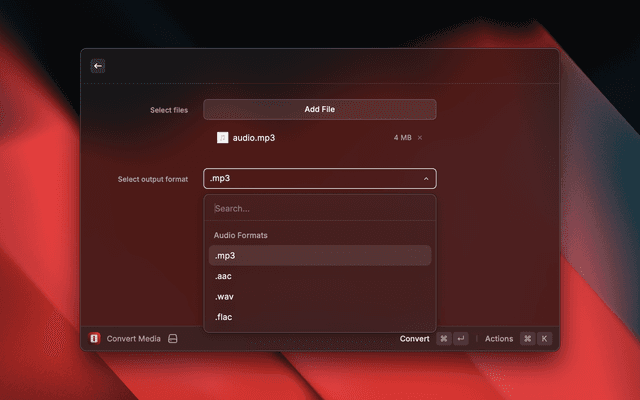Click the Return key badge beside Convert

[461, 339]
